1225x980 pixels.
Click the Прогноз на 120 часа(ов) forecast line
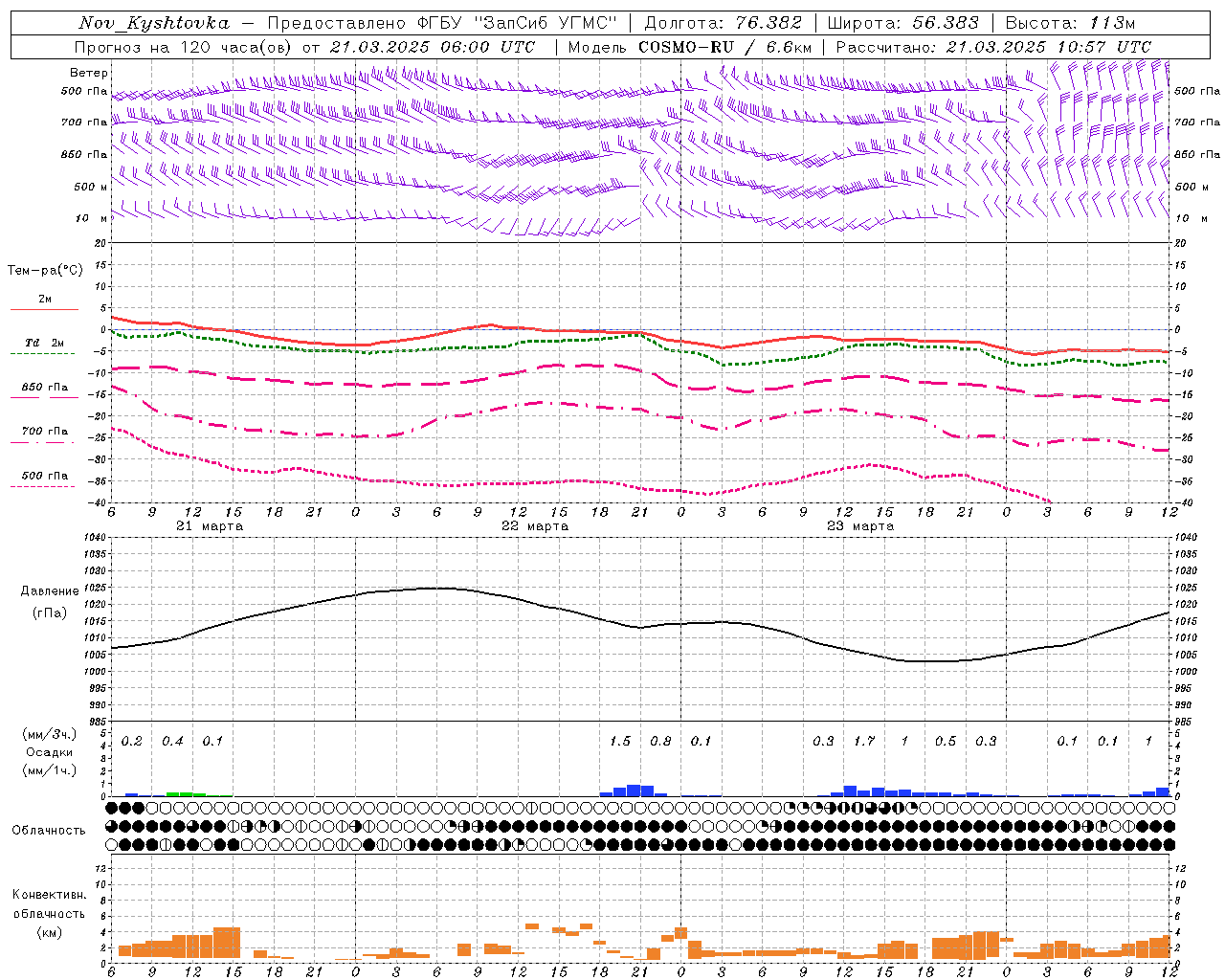tap(304, 47)
